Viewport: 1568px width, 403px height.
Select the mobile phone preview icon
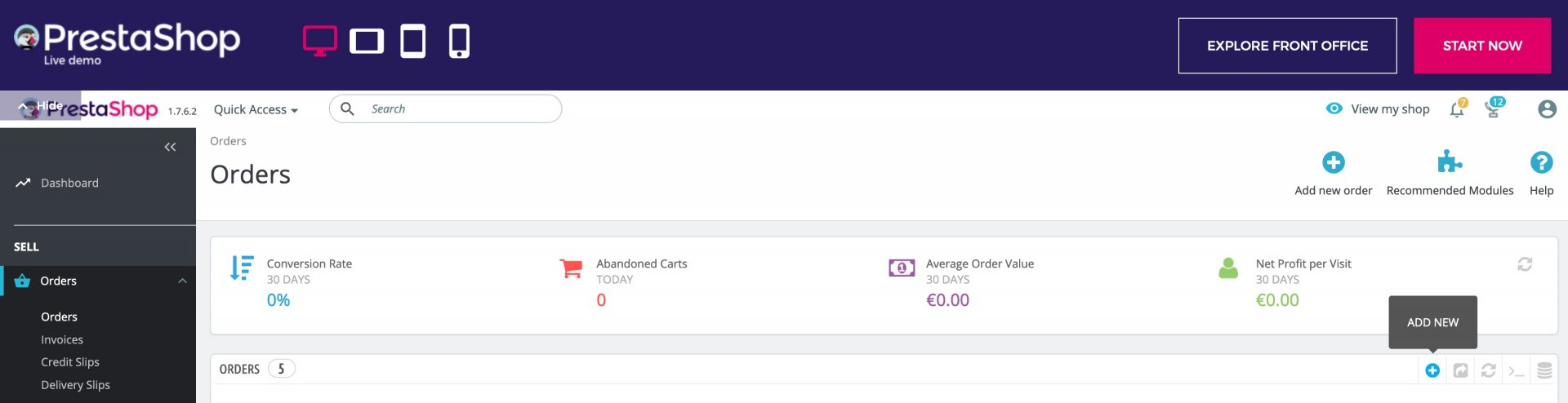point(459,41)
